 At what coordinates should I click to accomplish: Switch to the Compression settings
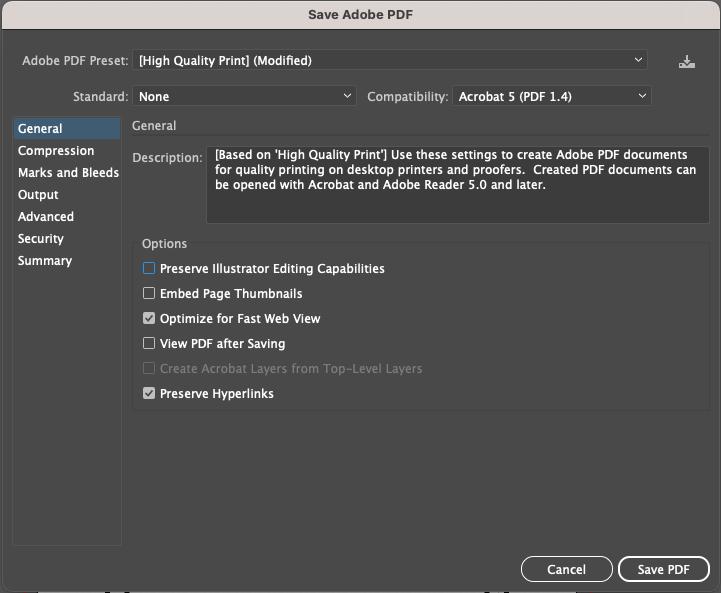56,151
